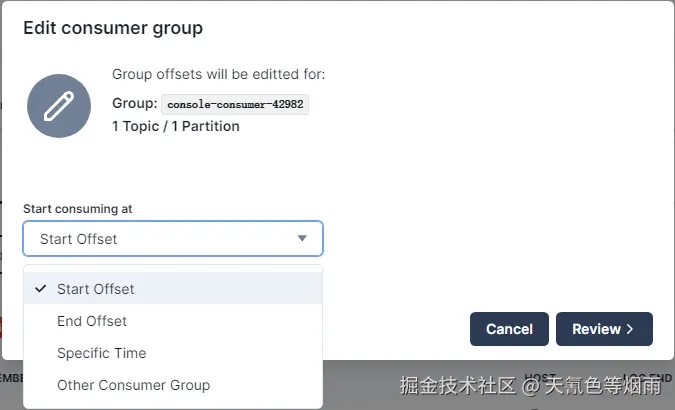Click the Start consuming at label
675x410 pixels.
(x=77, y=209)
